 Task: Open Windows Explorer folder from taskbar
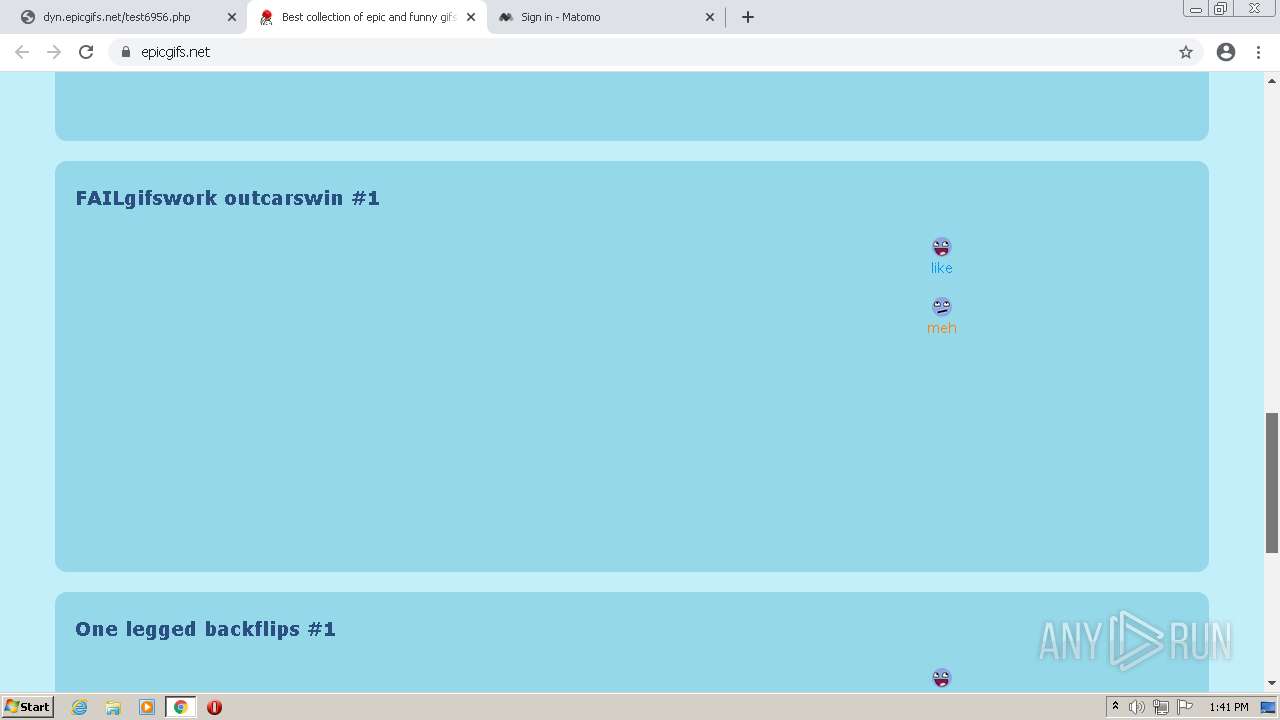click(x=113, y=707)
